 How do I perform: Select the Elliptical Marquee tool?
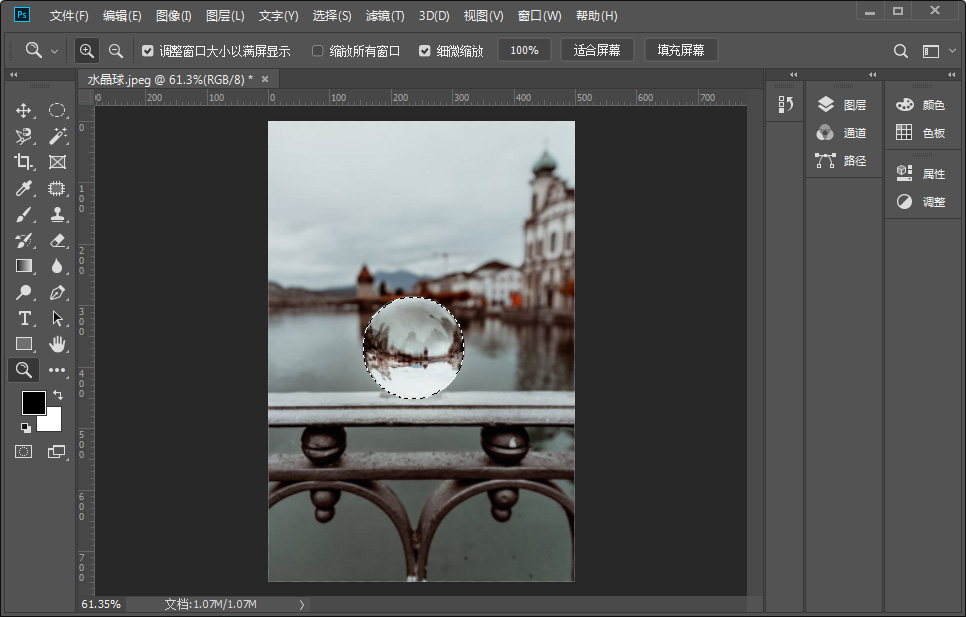pyautogui.click(x=57, y=110)
